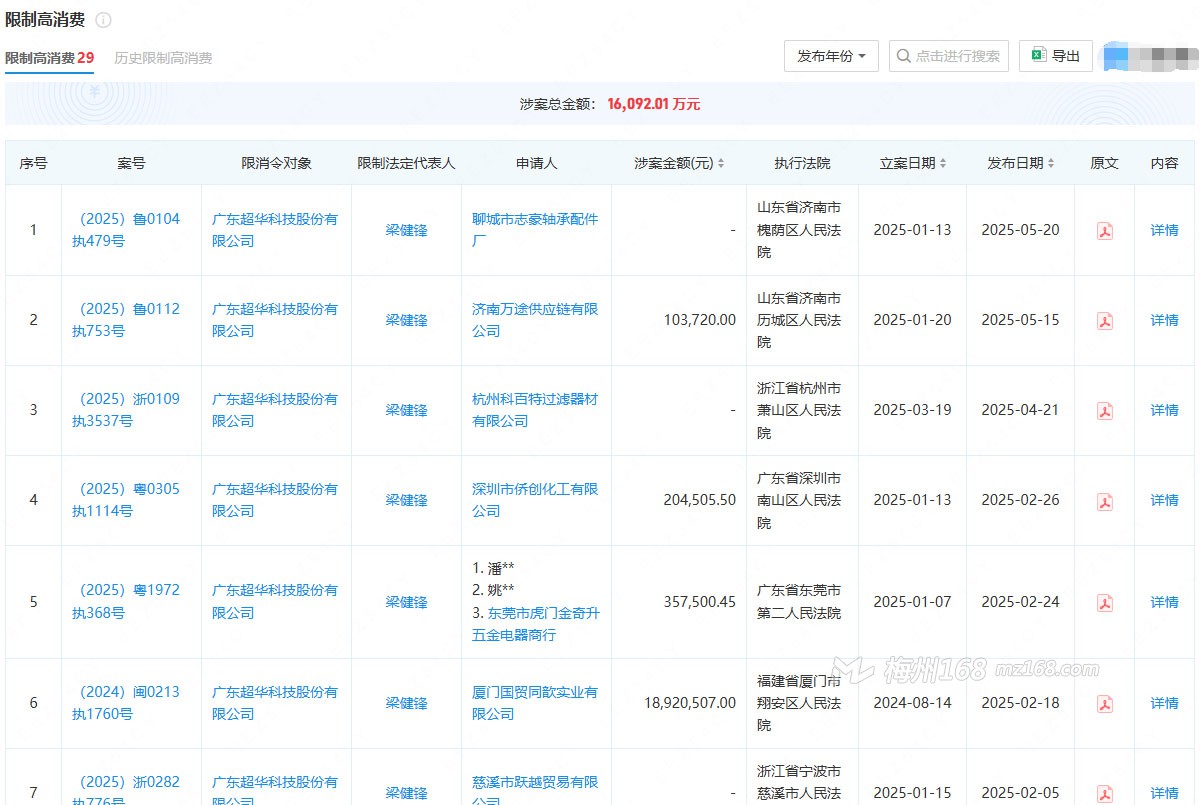Select court 山东省济南市槐荫区人民法院
The height and width of the screenshot is (805, 1200).
[x=799, y=230]
